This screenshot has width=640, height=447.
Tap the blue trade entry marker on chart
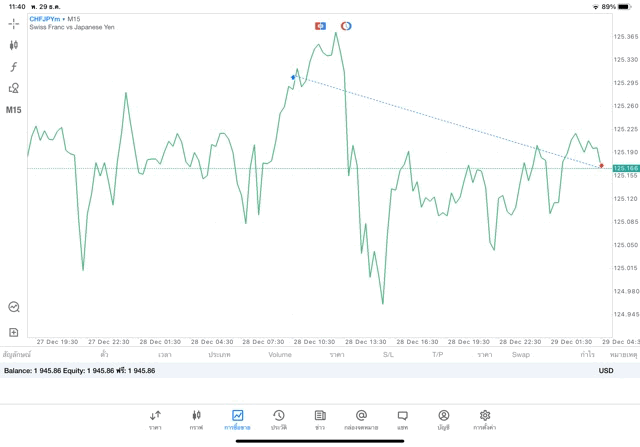pos(293,77)
